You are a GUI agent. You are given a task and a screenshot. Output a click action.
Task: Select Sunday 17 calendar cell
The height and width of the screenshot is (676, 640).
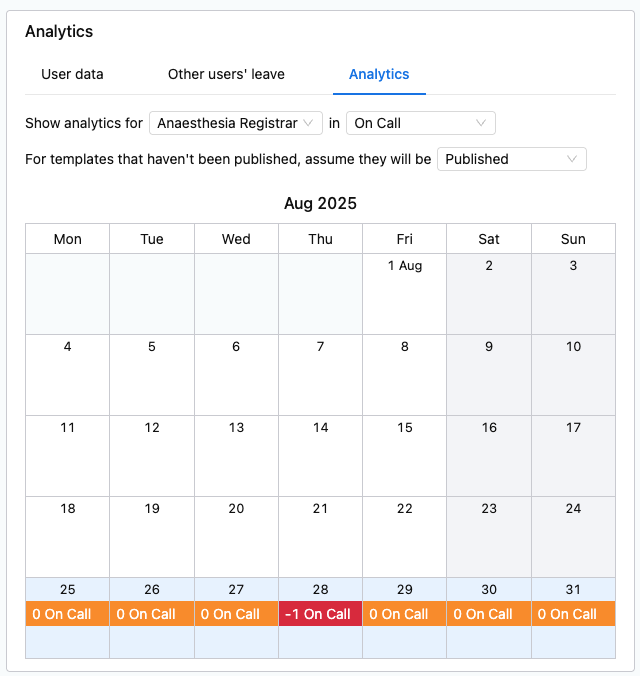[x=573, y=456]
